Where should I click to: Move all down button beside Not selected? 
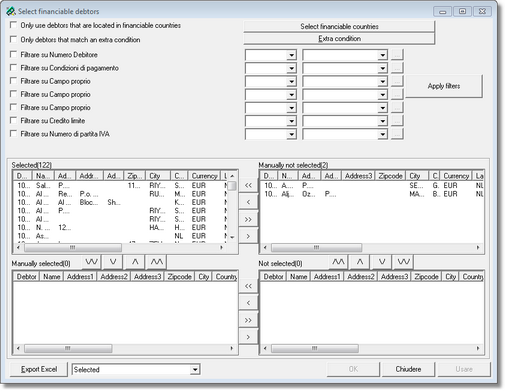click(x=404, y=262)
